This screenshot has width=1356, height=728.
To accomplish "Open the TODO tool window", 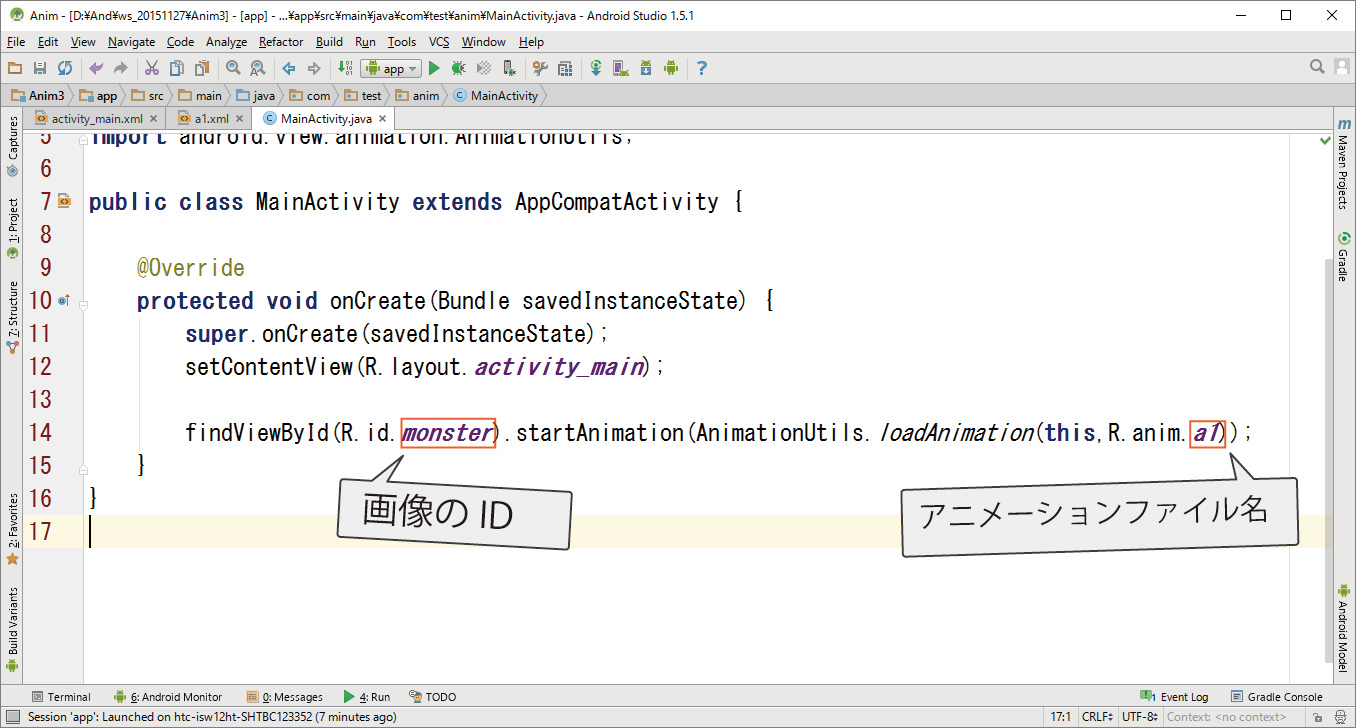I will pyautogui.click(x=432, y=697).
